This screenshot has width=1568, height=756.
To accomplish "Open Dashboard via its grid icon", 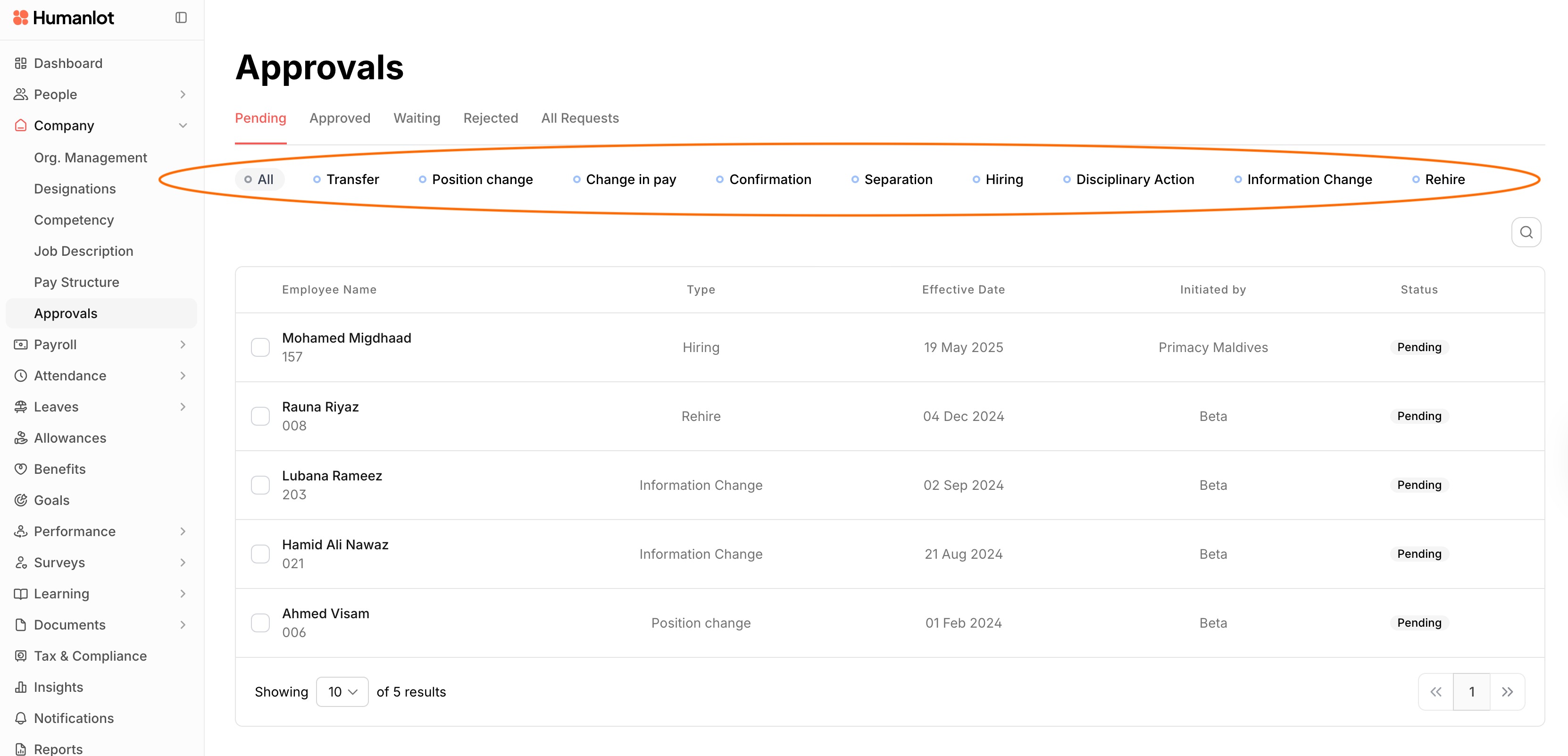I will point(21,63).
